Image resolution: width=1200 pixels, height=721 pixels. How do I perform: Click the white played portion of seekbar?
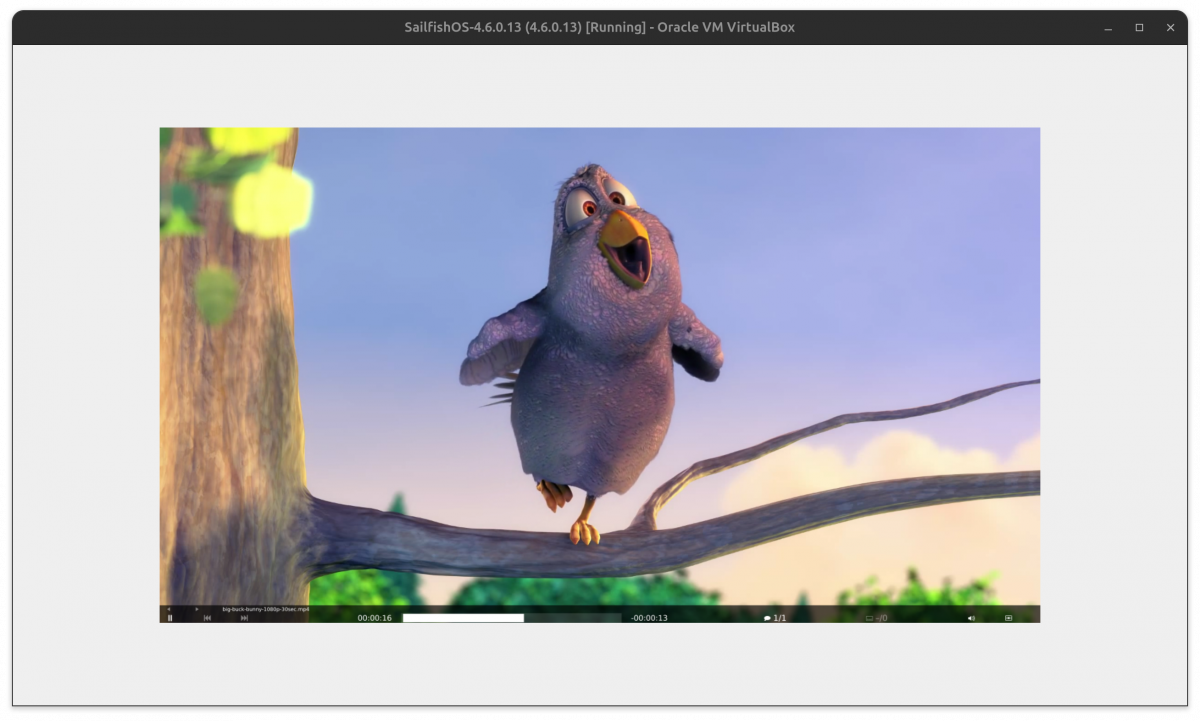click(x=462, y=618)
